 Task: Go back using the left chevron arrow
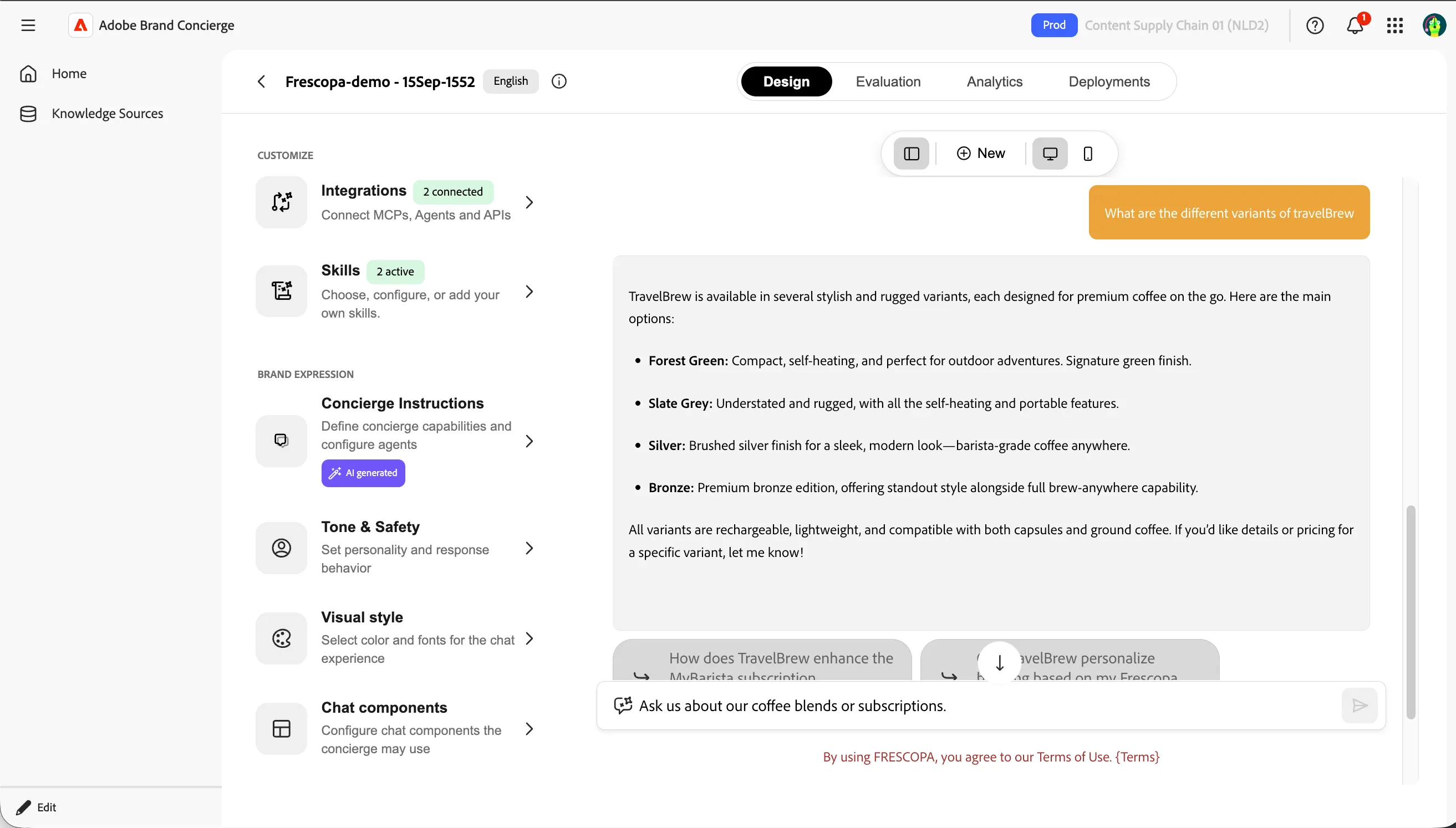pyautogui.click(x=261, y=81)
